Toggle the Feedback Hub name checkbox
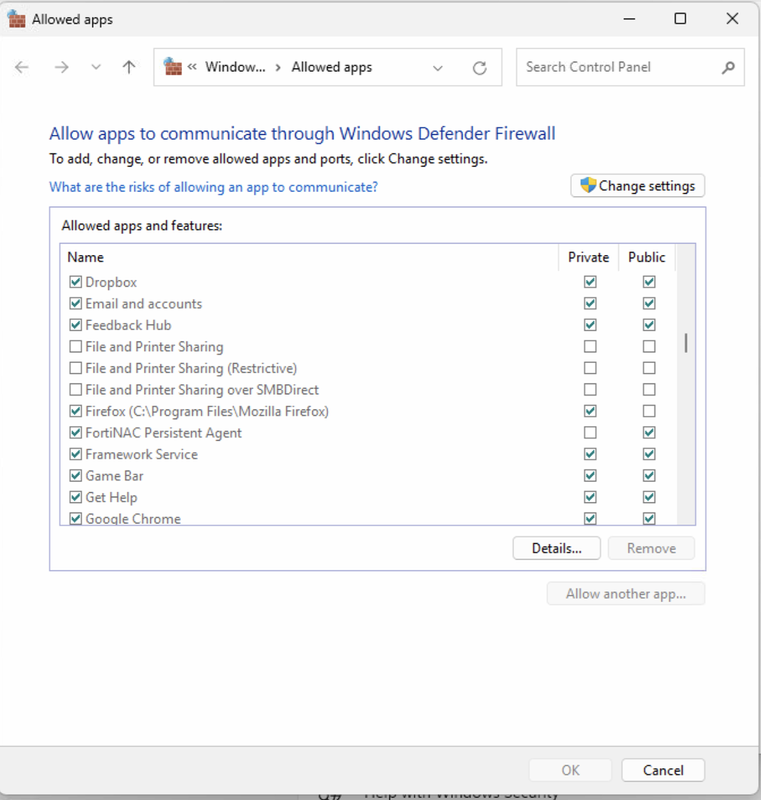 pyautogui.click(x=75, y=324)
